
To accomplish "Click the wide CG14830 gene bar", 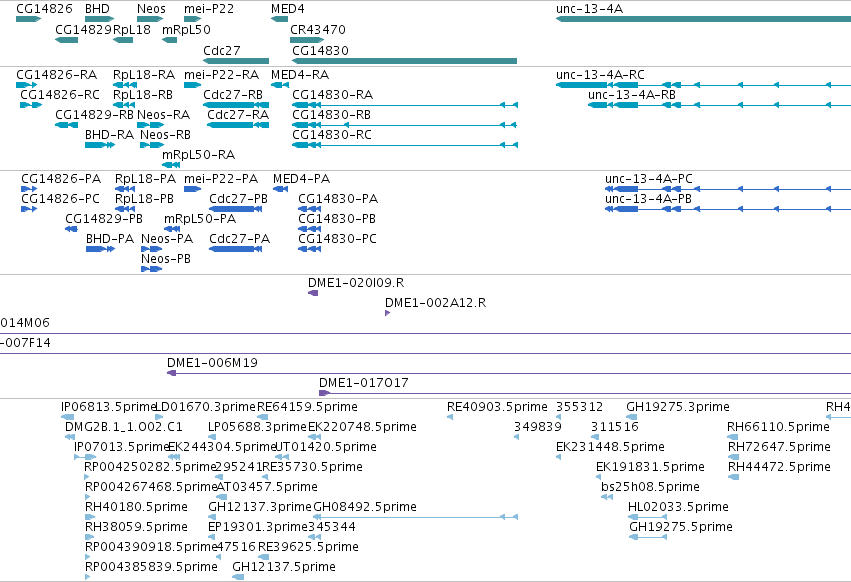I will click(404, 61).
